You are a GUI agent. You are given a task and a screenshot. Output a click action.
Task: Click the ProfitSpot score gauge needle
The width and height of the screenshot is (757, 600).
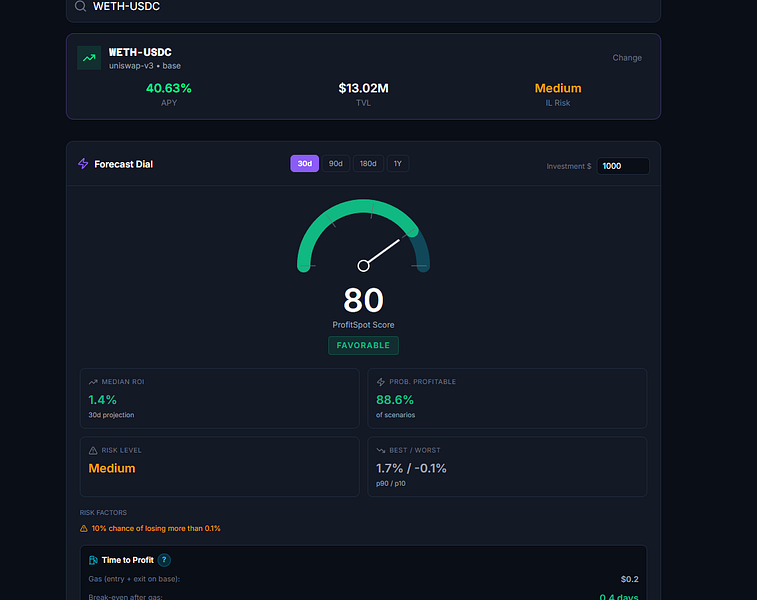click(381, 253)
